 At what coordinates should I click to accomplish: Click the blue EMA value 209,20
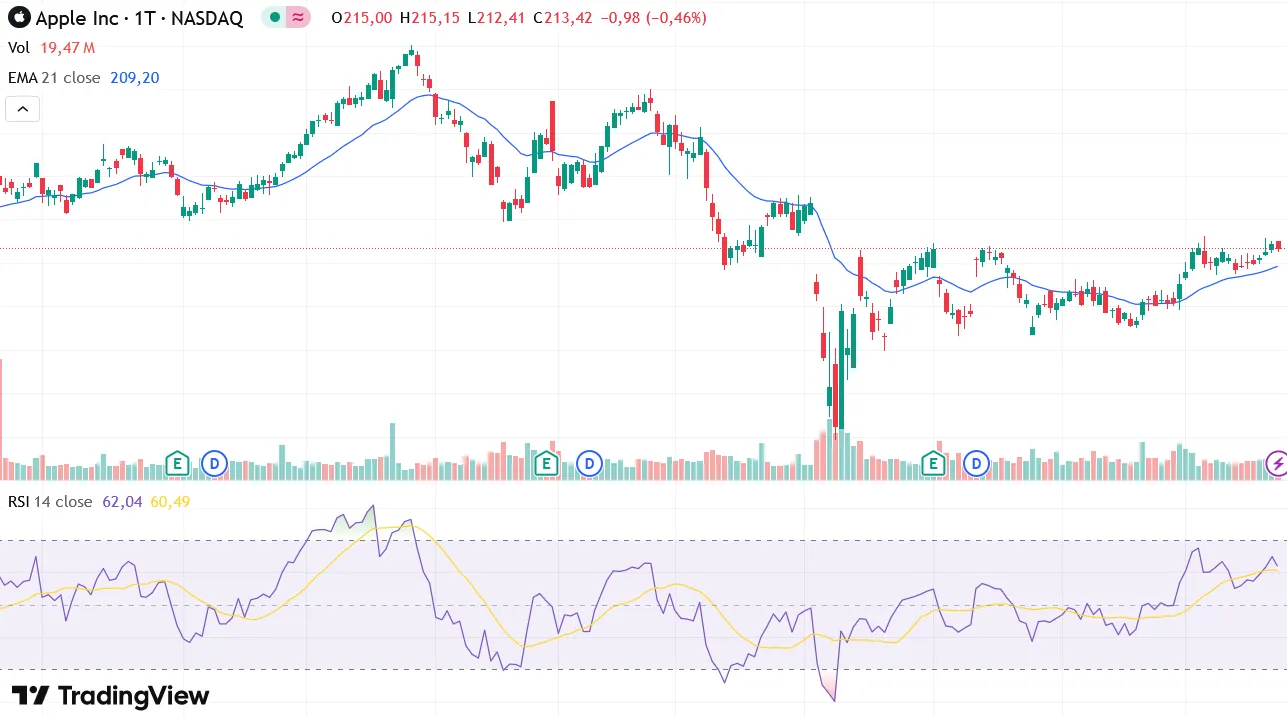(137, 78)
